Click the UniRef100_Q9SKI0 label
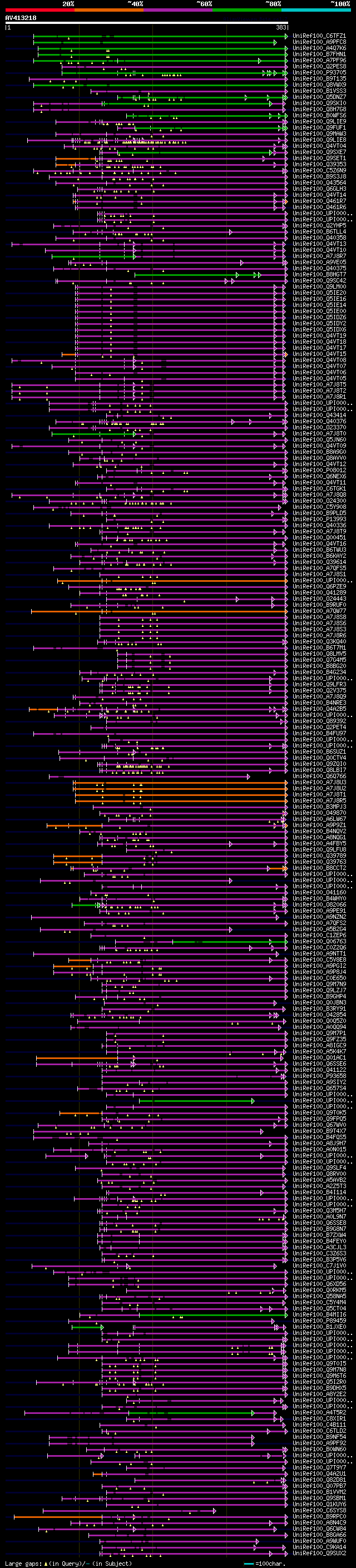The height and width of the screenshot is (1568, 356). pyautogui.click(x=319, y=103)
